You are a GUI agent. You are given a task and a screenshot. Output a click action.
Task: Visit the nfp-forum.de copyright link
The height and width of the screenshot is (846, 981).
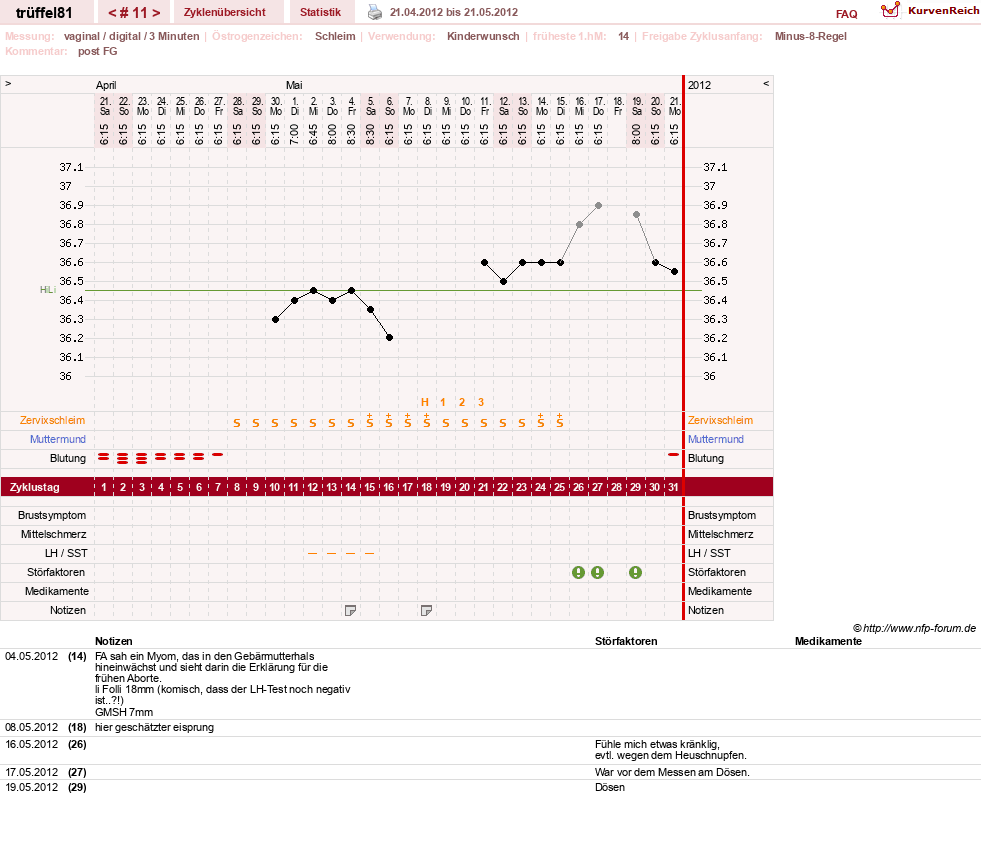pyautogui.click(x=914, y=628)
